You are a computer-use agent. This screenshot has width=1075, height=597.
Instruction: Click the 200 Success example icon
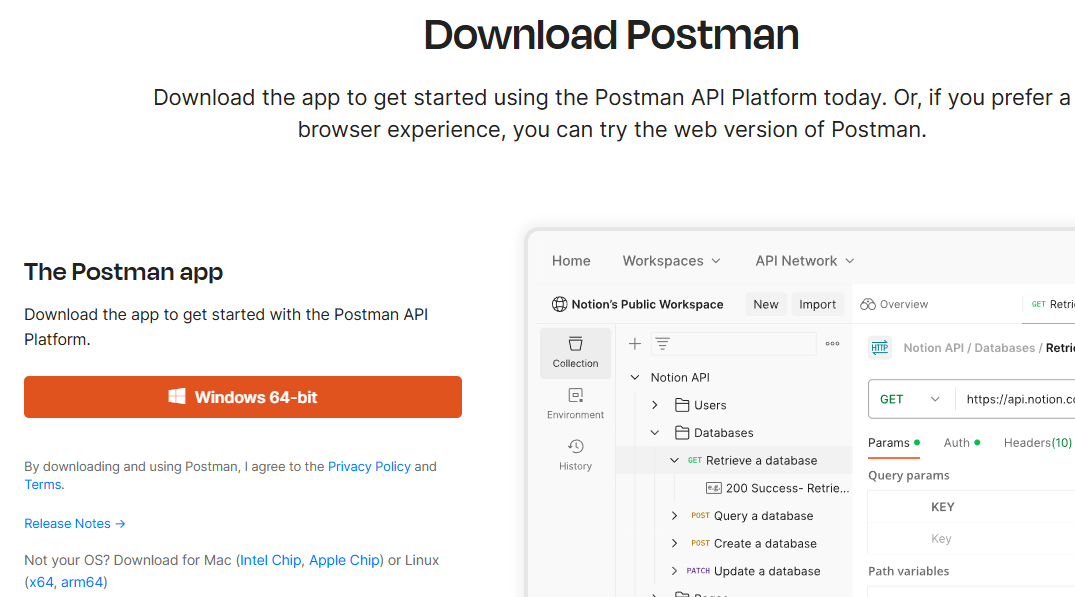tap(713, 488)
